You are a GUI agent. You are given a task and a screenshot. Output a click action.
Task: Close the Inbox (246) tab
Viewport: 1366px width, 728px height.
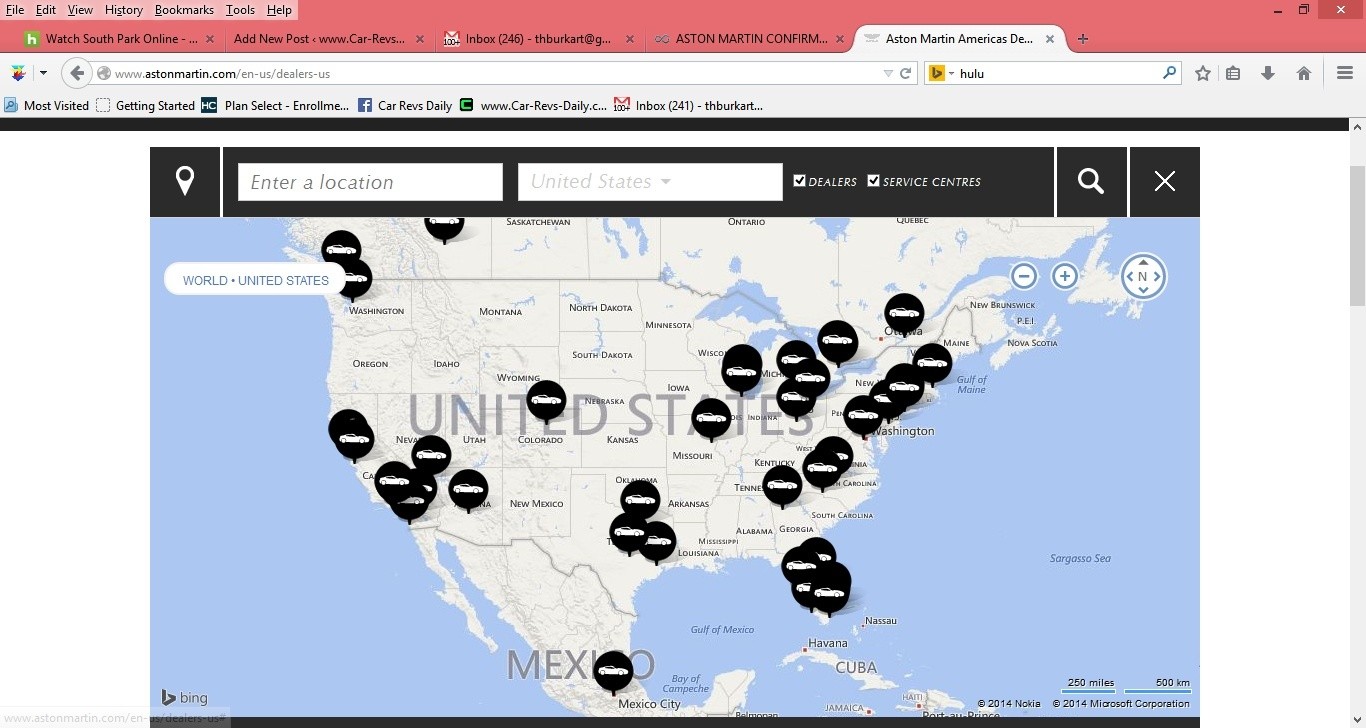pos(629,39)
